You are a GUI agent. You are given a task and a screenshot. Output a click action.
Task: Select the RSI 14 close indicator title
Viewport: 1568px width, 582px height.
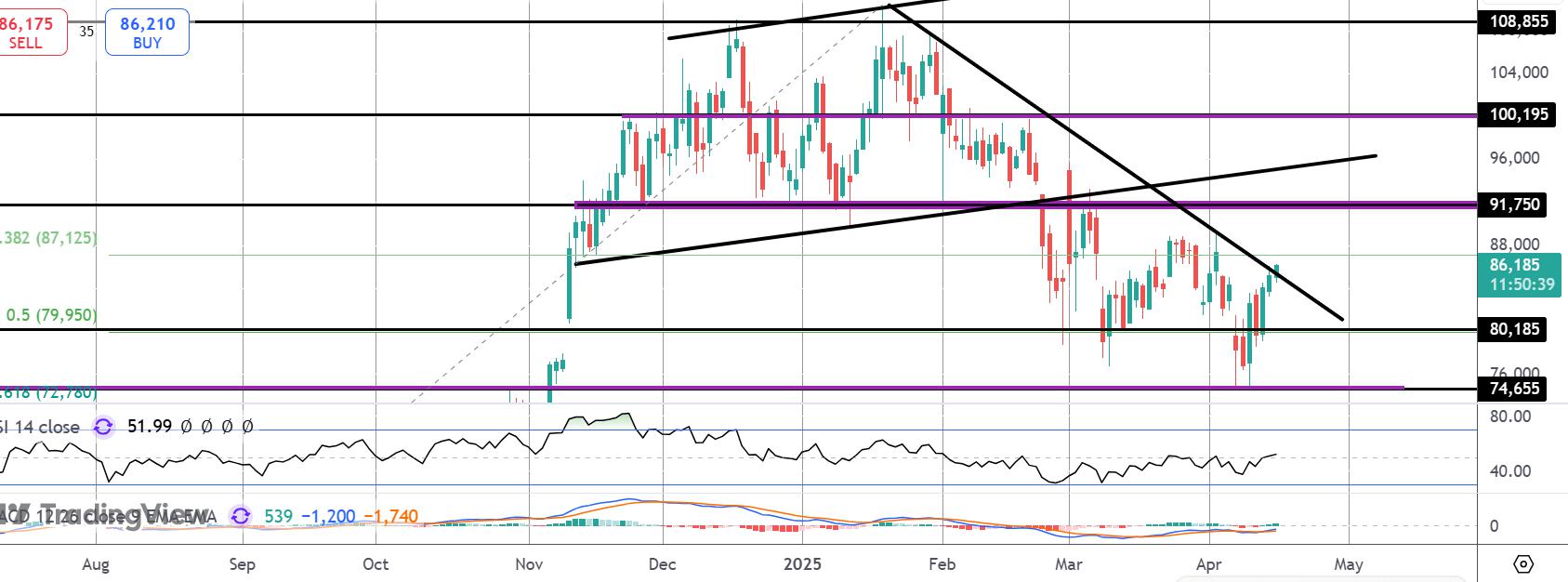40,427
